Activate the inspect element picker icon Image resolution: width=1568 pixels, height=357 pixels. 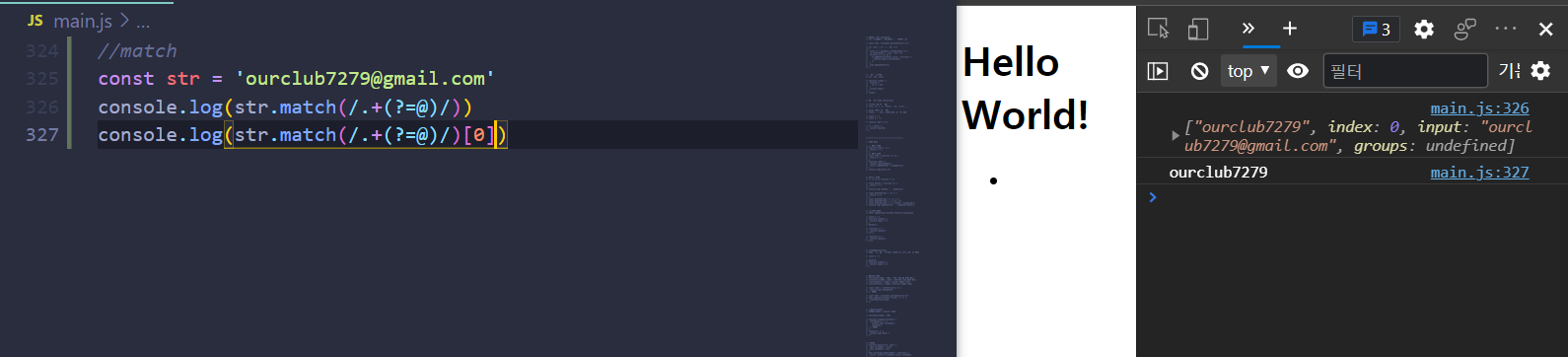tap(1159, 29)
